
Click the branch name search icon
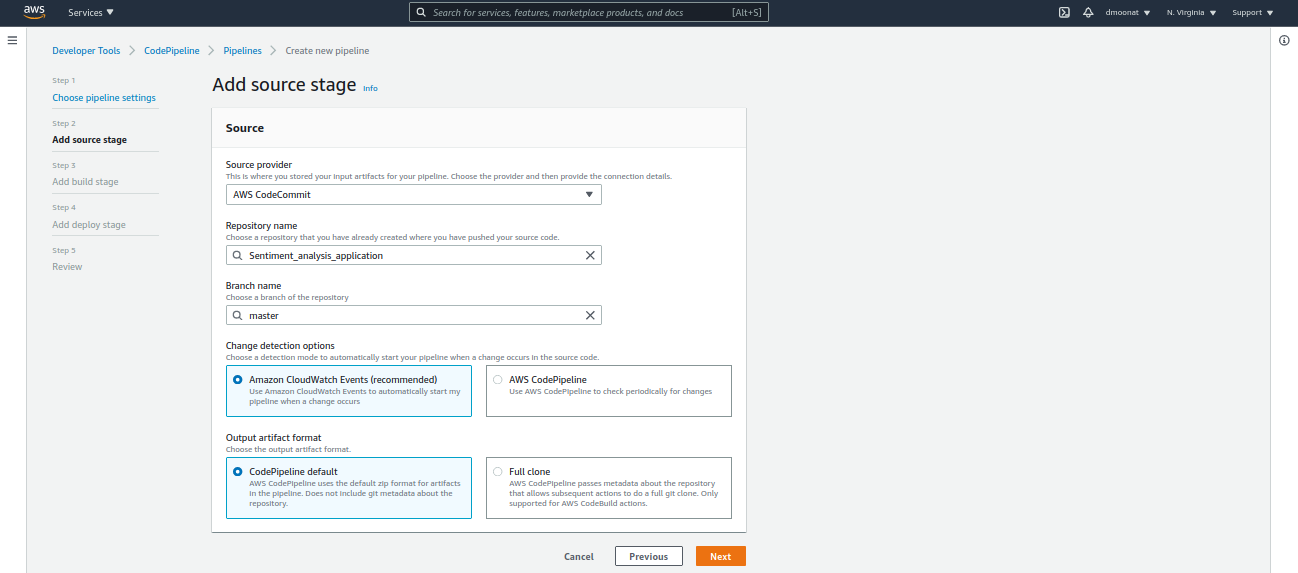coord(237,315)
